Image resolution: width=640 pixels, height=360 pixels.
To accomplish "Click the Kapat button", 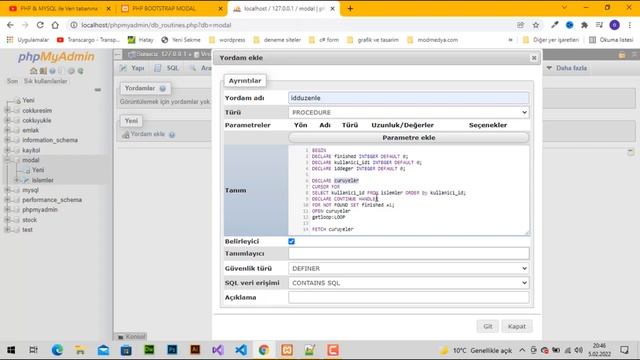I will point(517,326).
